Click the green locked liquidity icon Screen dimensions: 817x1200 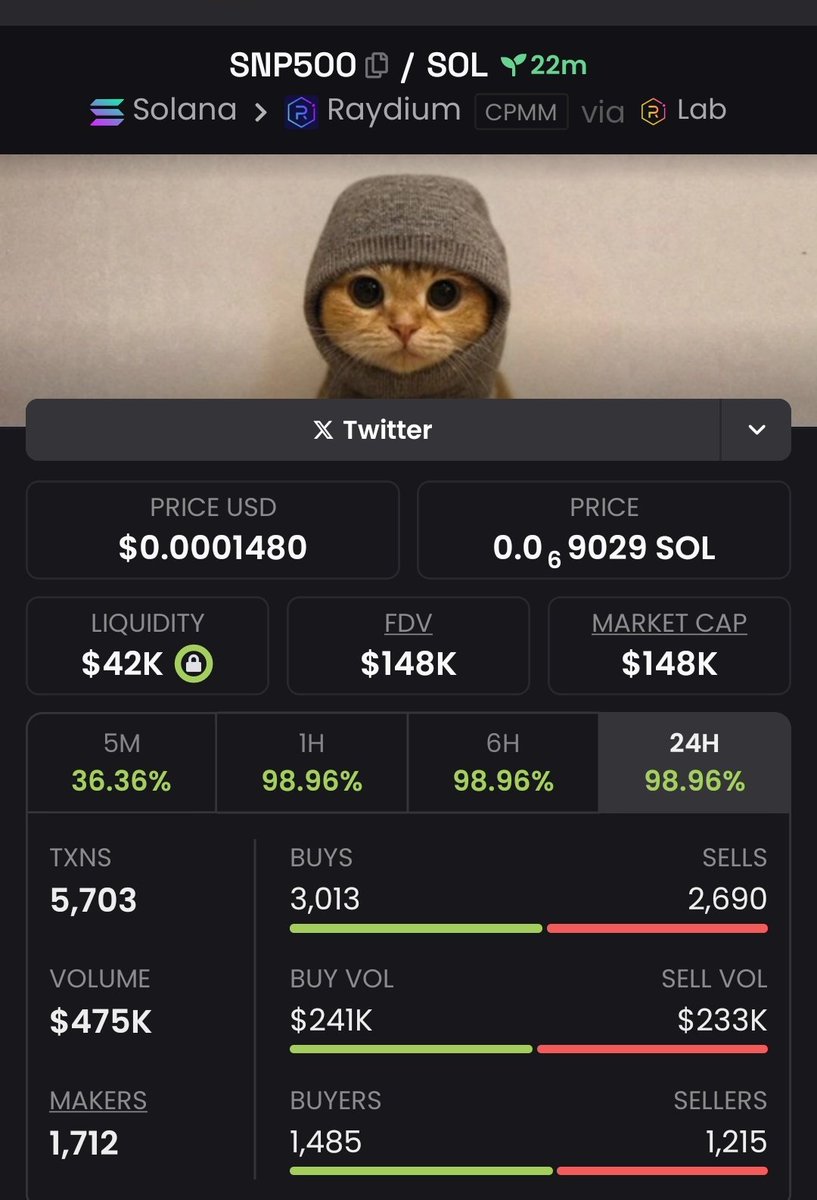(194, 663)
